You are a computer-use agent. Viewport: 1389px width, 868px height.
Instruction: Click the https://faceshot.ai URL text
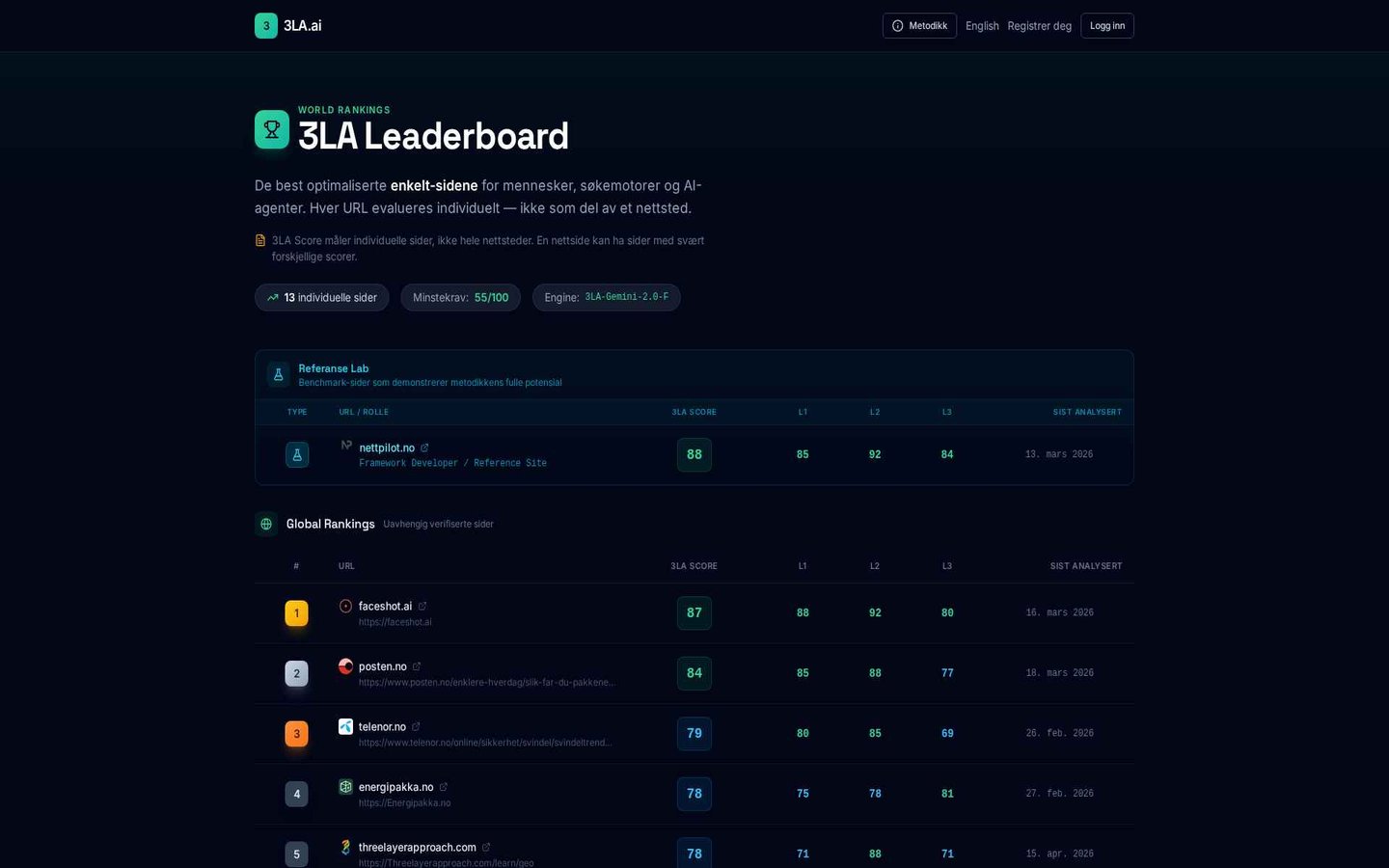(395, 622)
